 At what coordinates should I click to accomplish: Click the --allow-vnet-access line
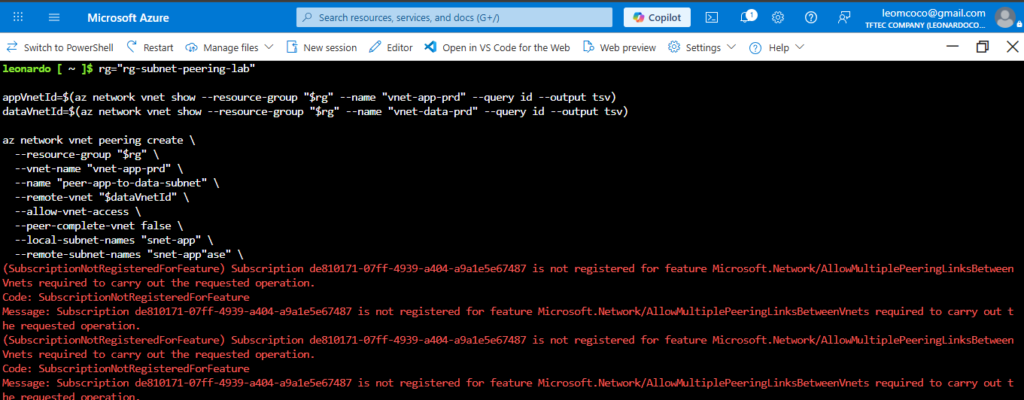point(78,212)
